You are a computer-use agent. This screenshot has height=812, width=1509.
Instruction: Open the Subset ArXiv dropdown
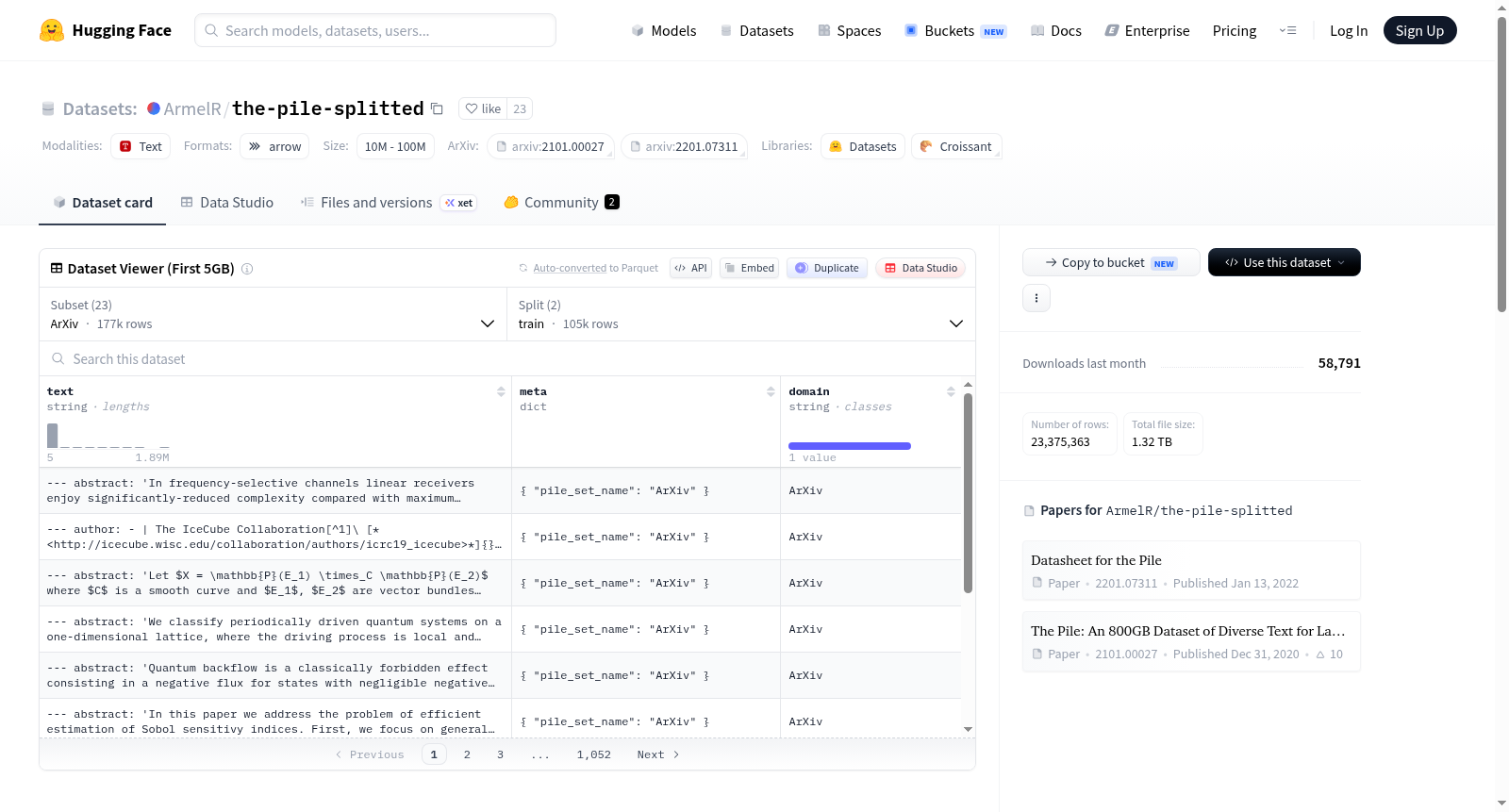pyautogui.click(x=273, y=314)
